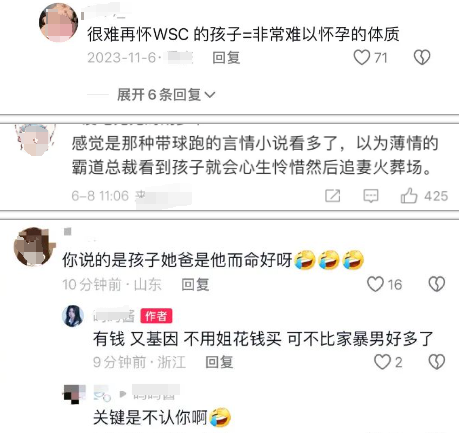Share the romance novel comment
Screen dimensions: 473x433
pos(333,196)
